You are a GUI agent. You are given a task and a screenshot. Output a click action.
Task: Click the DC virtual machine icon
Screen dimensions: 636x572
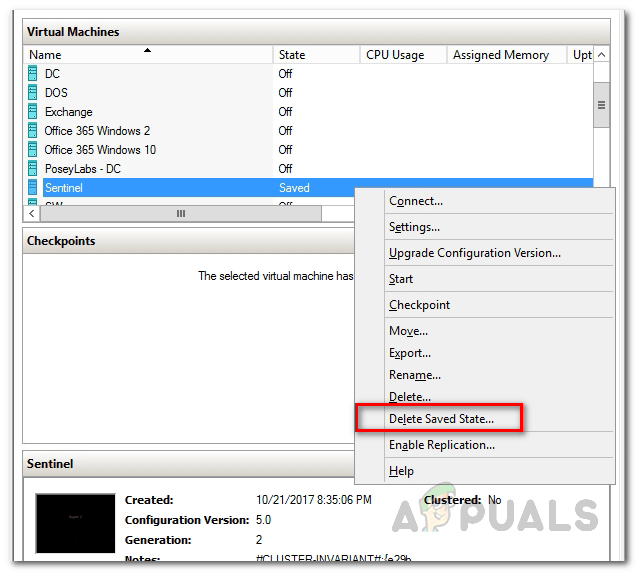pos(33,73)
